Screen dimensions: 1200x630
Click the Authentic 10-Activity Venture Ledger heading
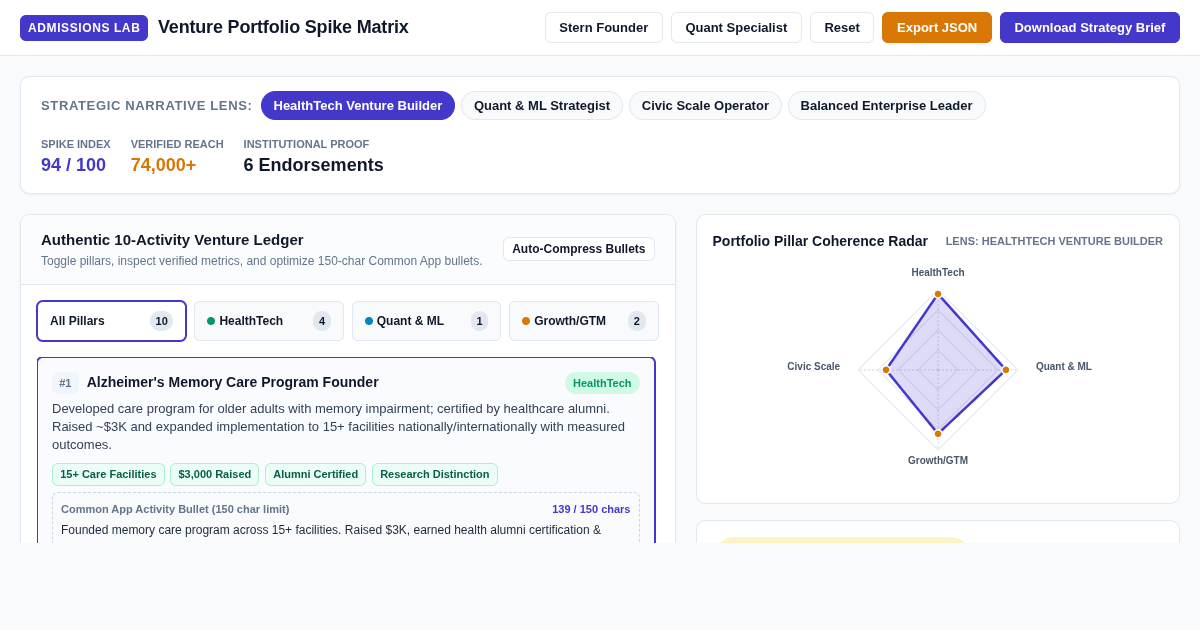click(x=172, y=240)
